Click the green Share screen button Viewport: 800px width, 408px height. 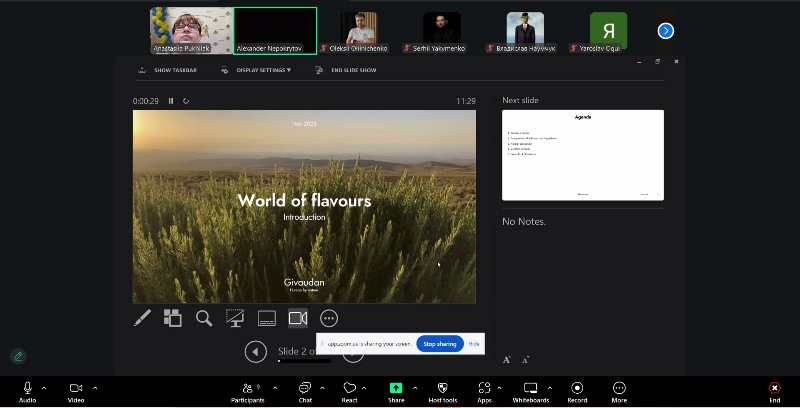click(x=396, y=392)
